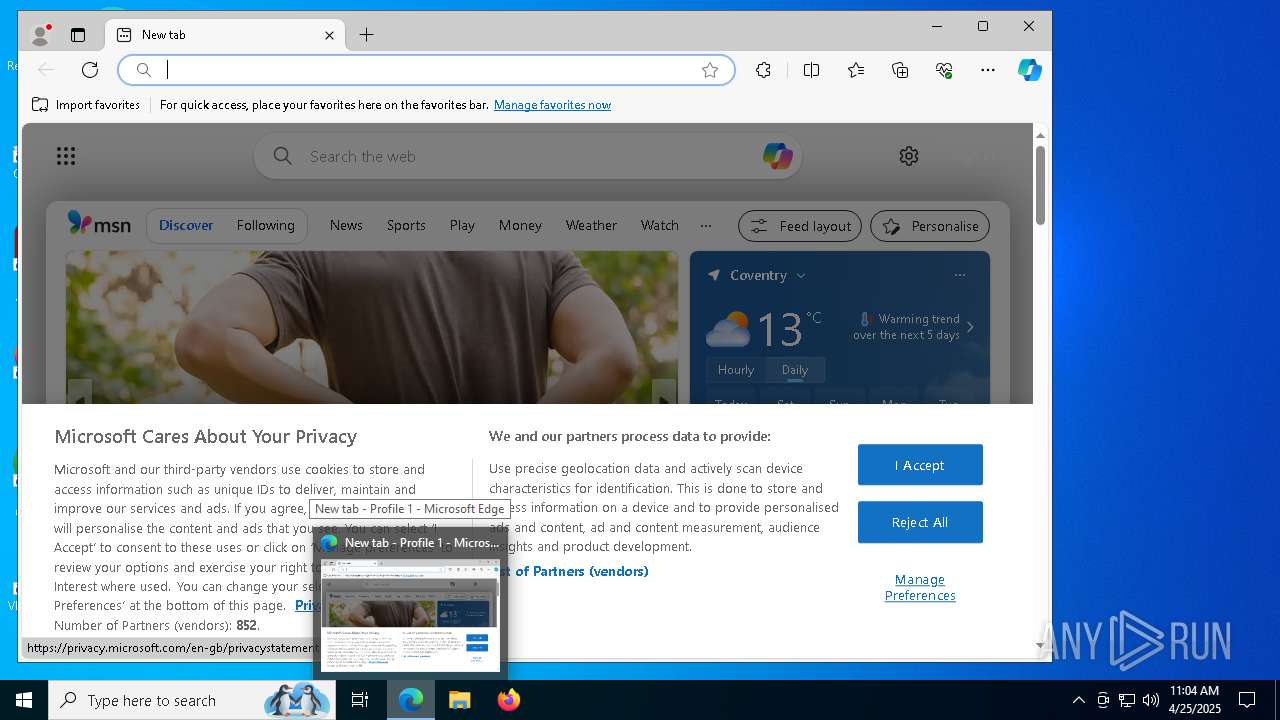Open the News section
The image size is (1280, 720).
tap(346, 226)
